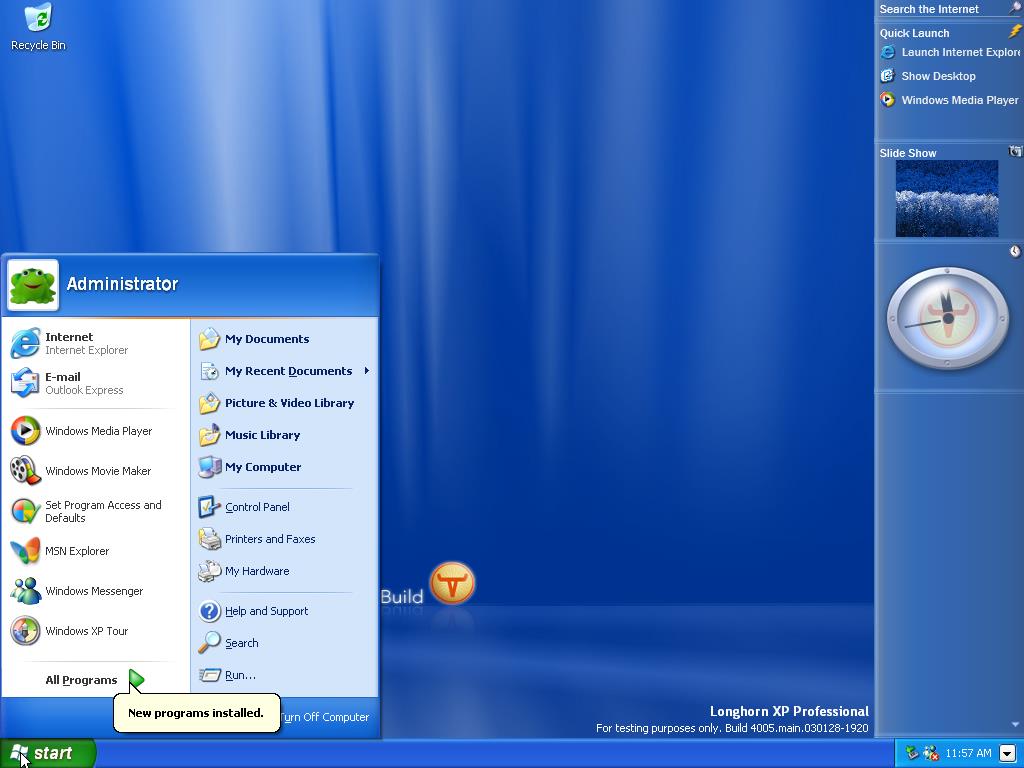
Task: Click the Administrator frog user picture
Action: coord(33,285)
